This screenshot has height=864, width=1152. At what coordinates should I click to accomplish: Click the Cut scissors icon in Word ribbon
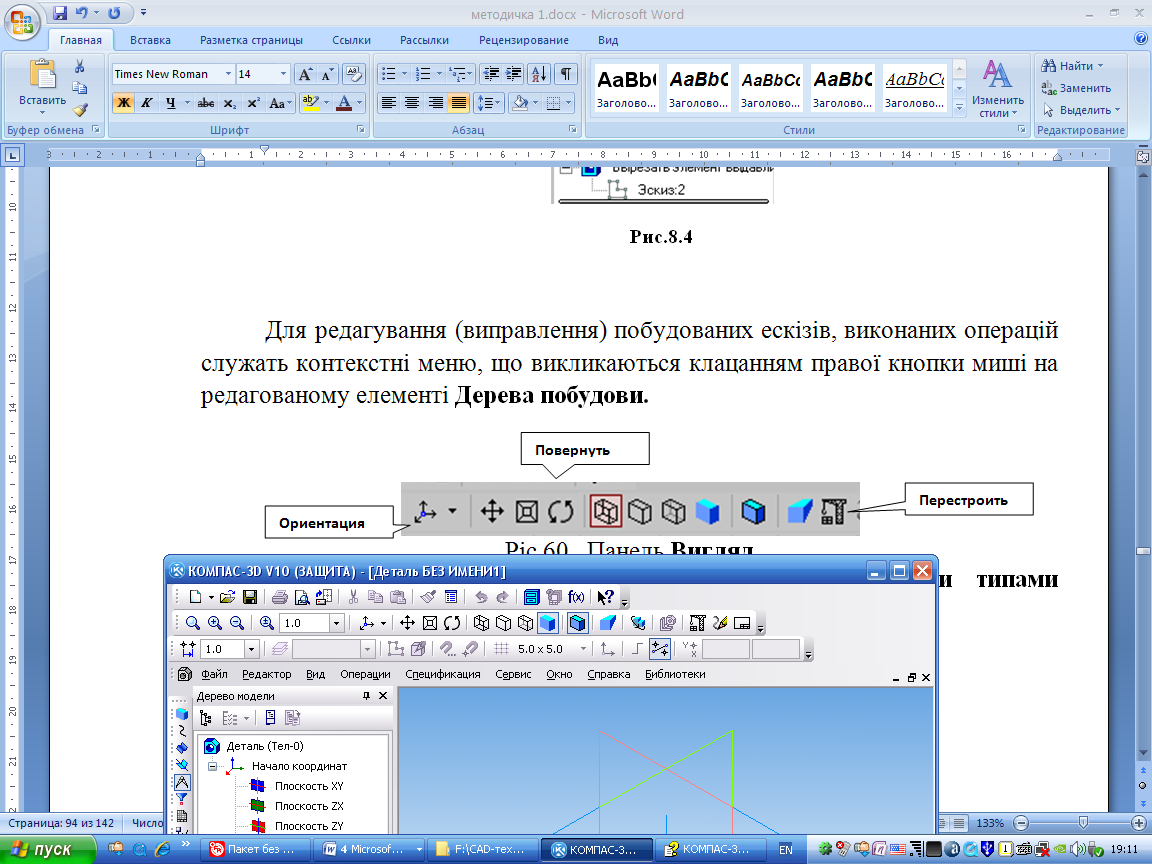pyautogui.click(x=79, y=66)
